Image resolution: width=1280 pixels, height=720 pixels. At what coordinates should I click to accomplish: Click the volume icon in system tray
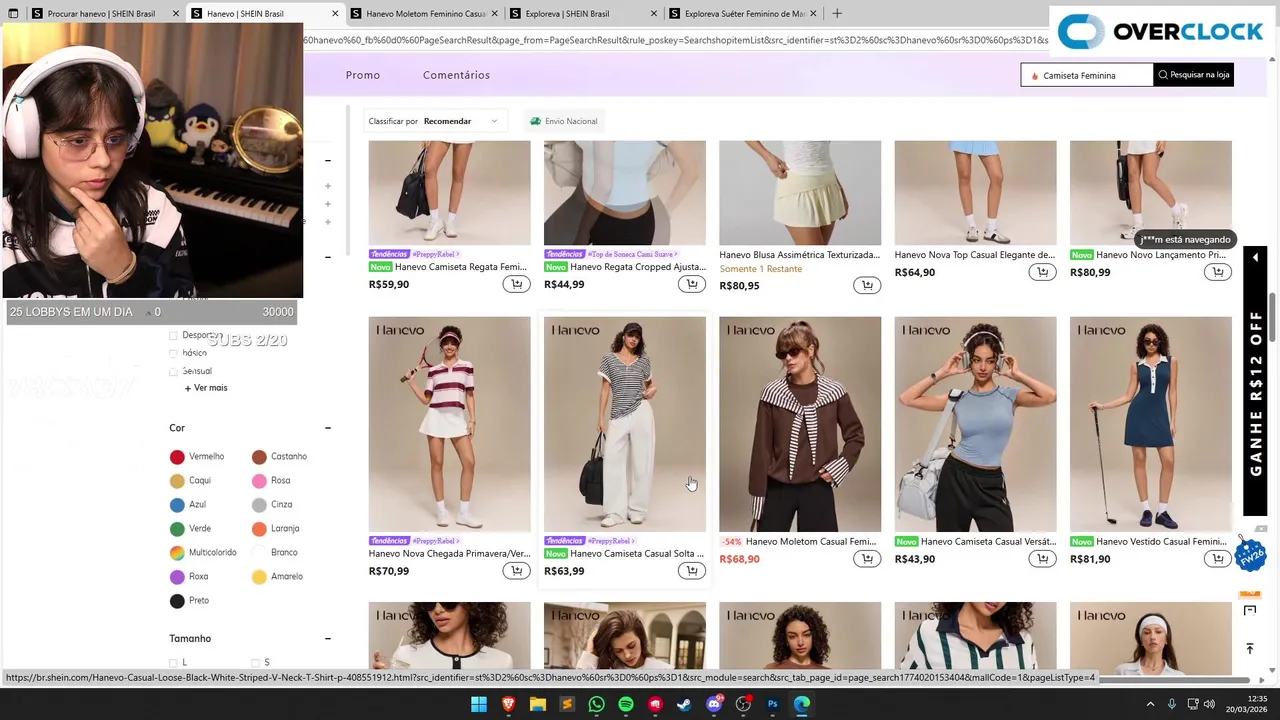click(x=1211, y=704)
